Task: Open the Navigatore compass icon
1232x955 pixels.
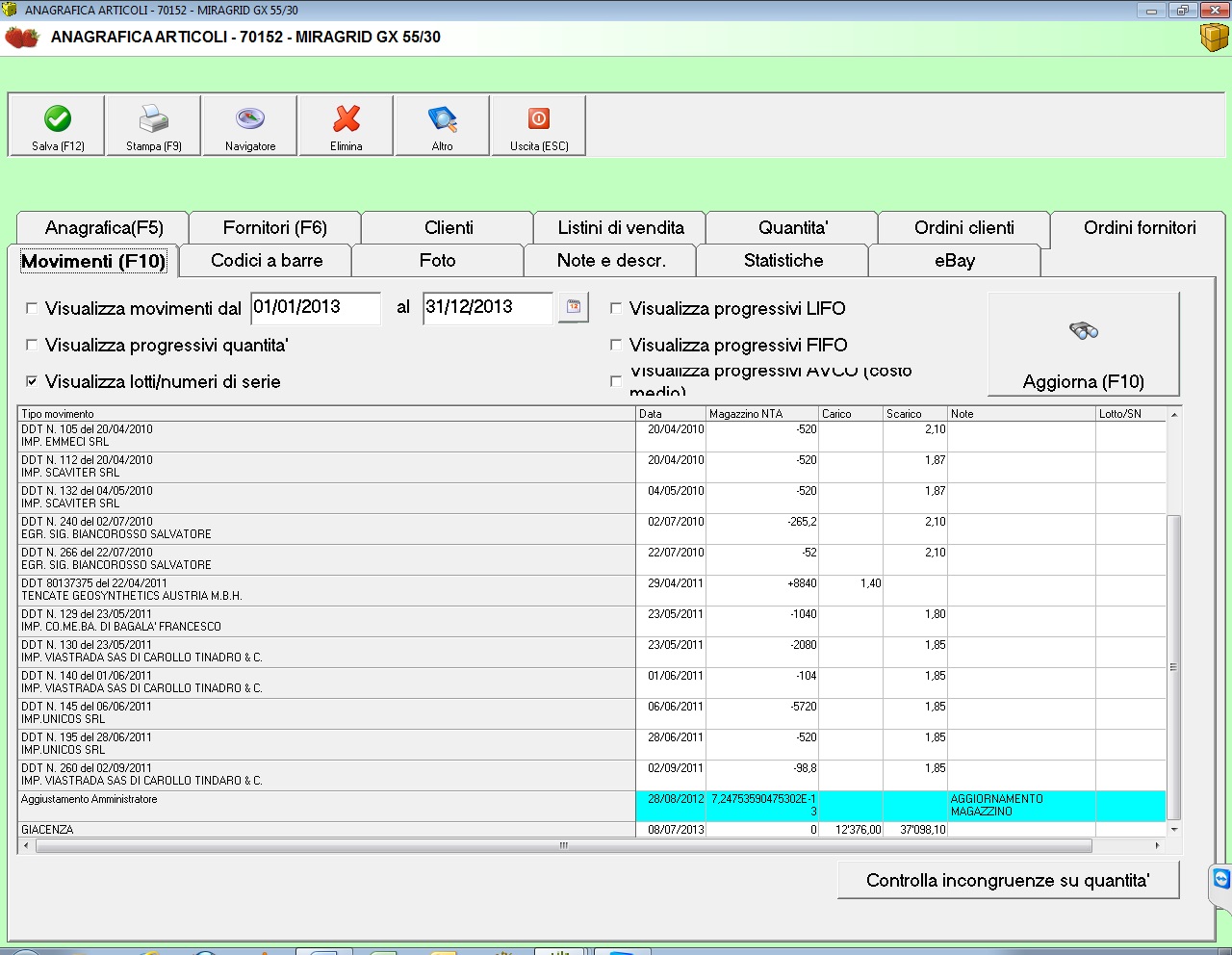Action: point(250,119)
